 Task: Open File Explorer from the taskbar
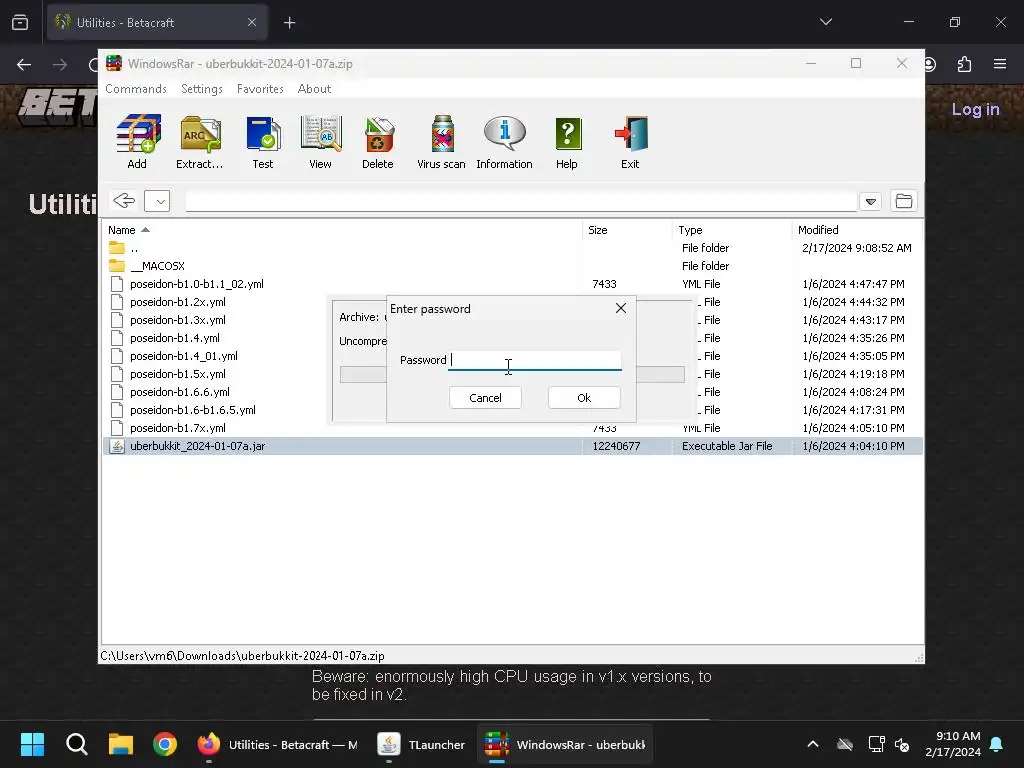[x=121, y=744]
